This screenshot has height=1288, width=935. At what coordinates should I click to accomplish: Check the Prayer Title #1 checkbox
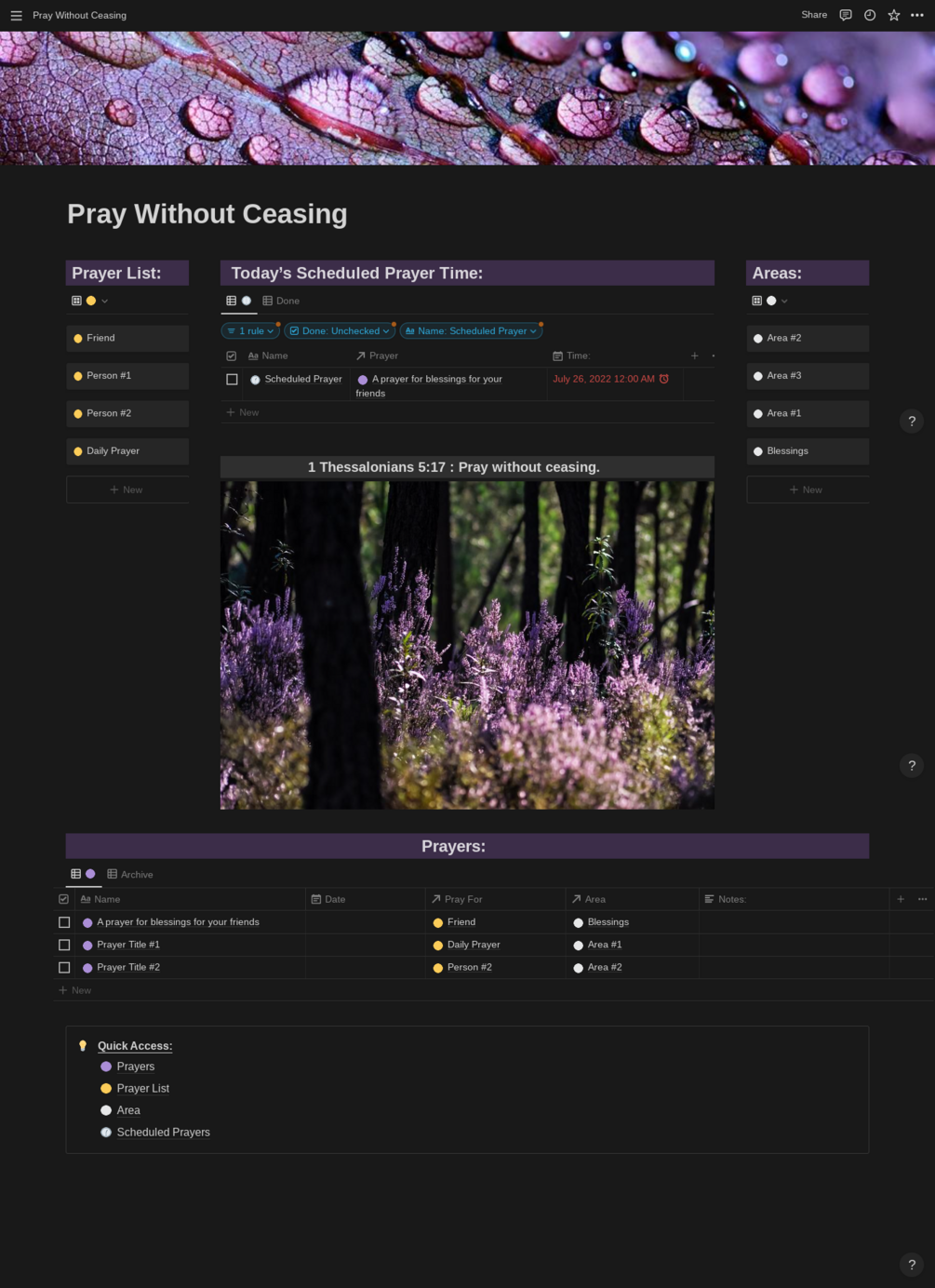[x=64, y=945]
